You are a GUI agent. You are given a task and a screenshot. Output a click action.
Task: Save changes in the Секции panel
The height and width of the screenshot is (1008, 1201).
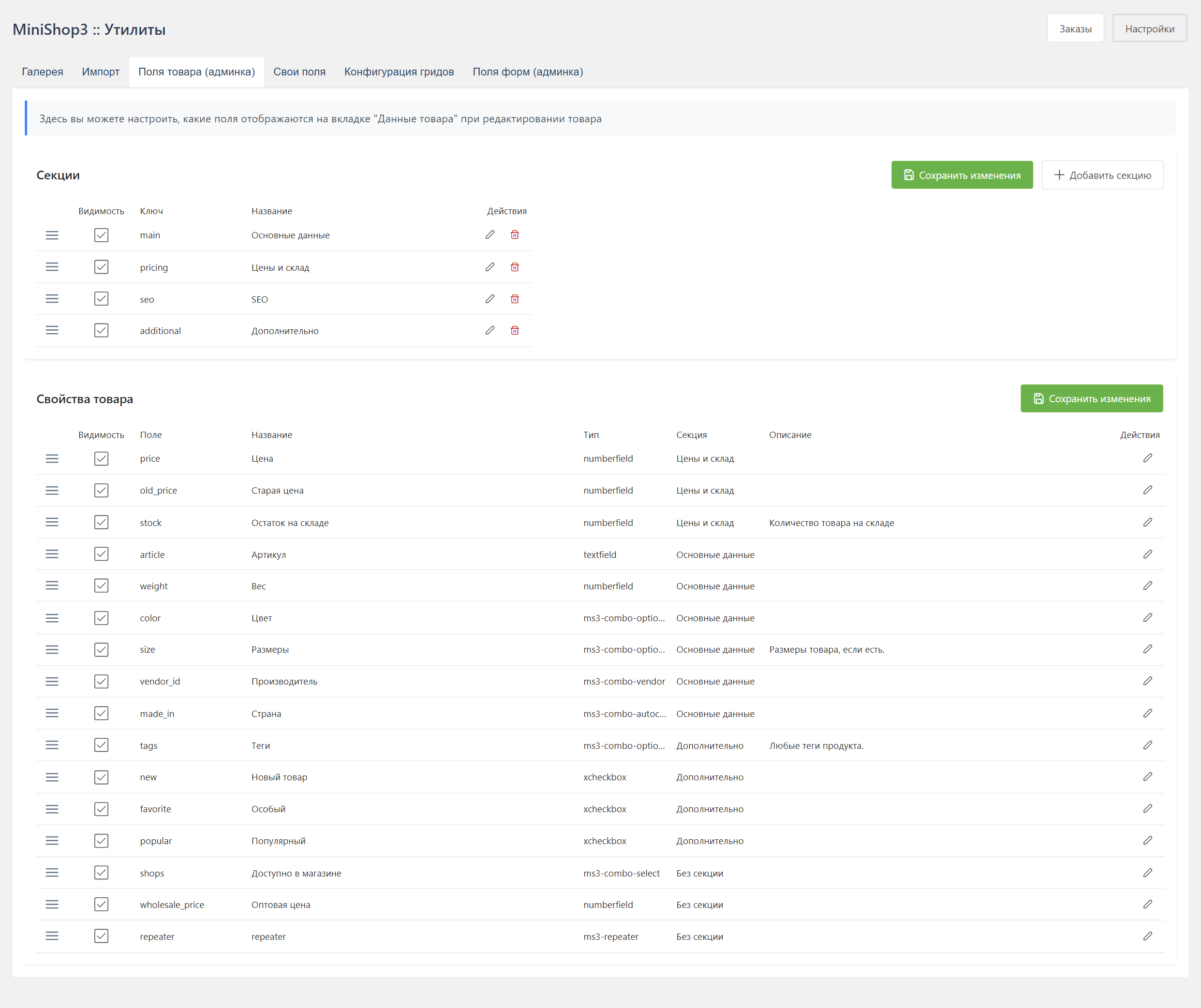(962, 175)
